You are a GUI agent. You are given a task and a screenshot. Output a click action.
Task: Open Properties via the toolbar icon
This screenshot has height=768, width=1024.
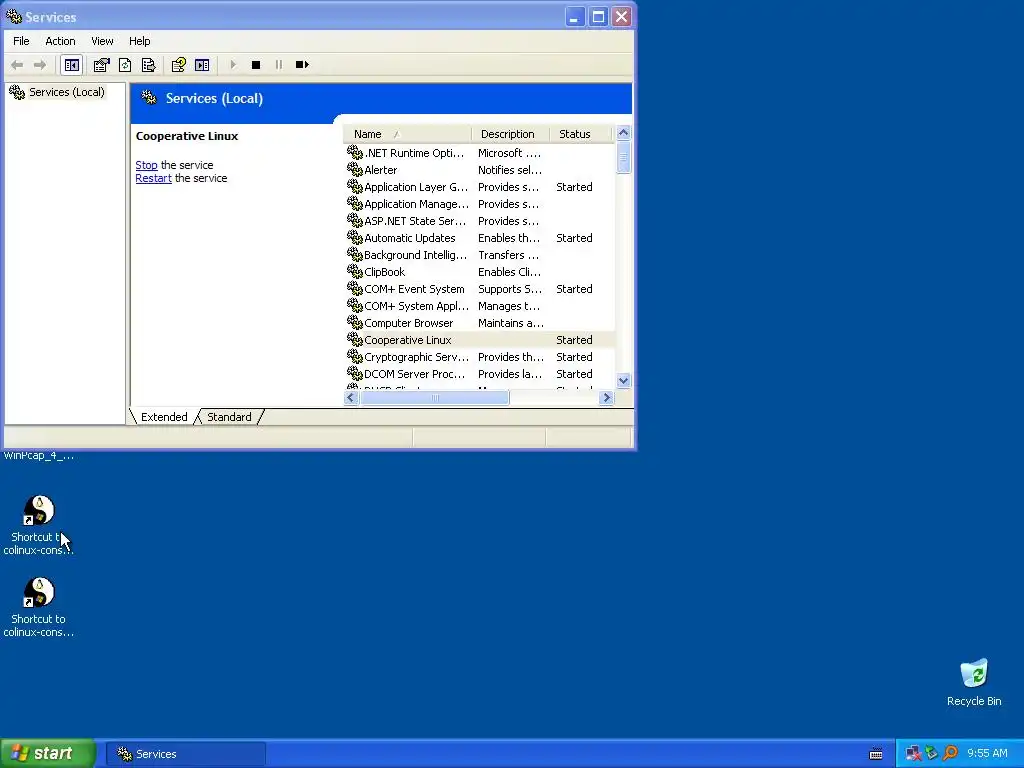101,65
